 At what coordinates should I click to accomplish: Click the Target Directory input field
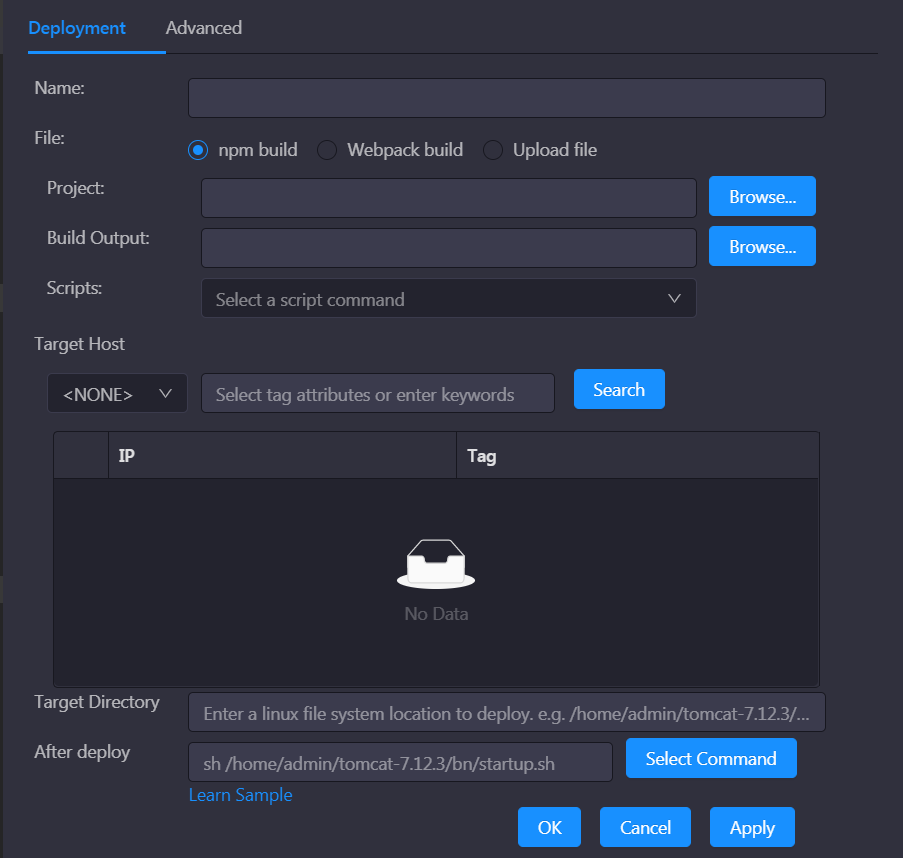pos(506,713)
